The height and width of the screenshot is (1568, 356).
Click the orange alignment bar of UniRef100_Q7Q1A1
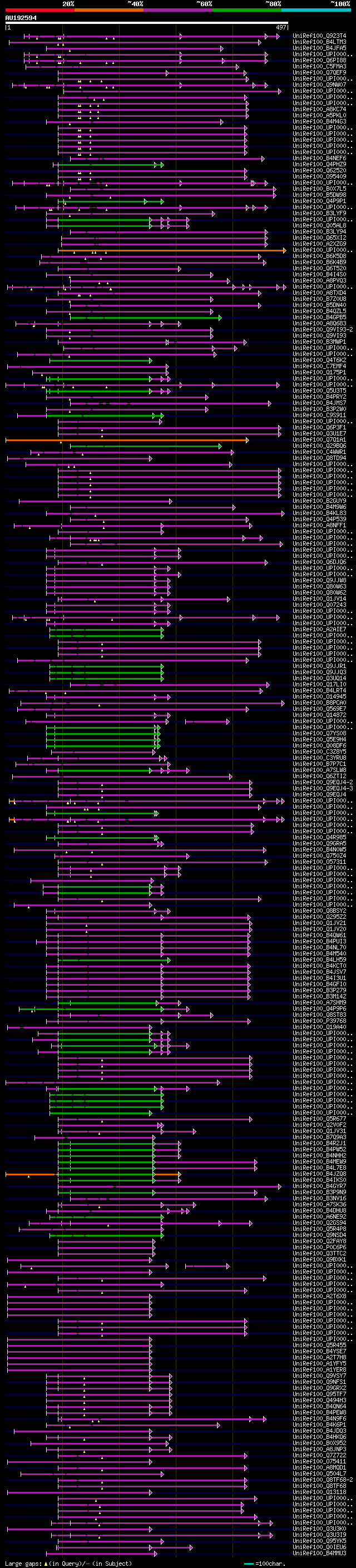point(127,440)
